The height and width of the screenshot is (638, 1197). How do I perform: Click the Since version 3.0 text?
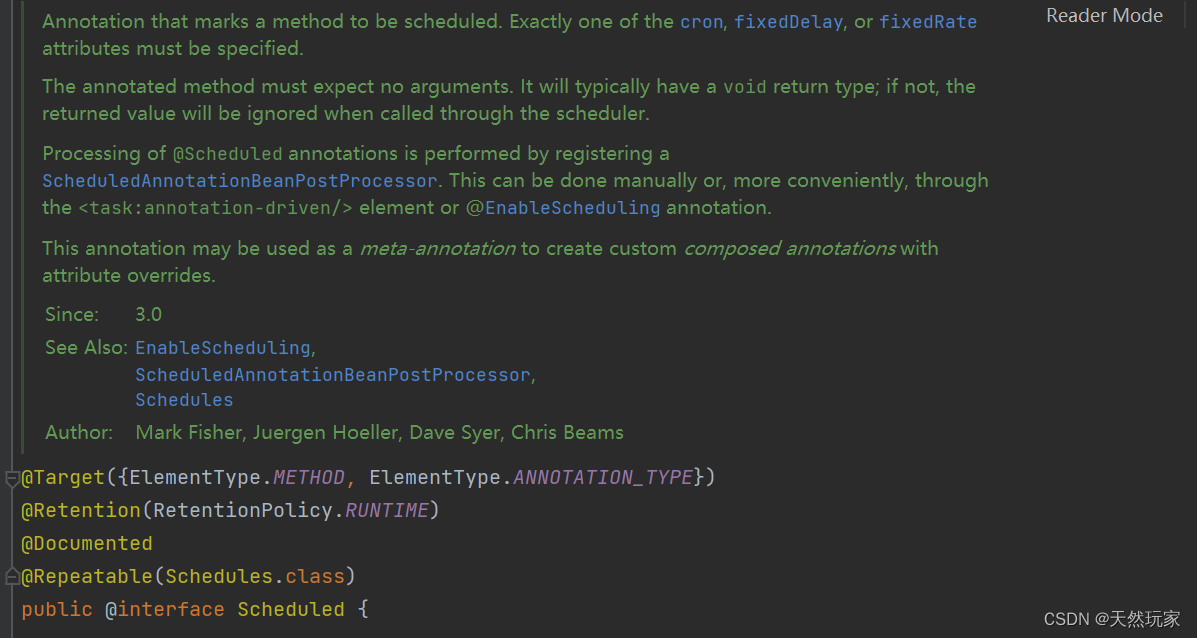[x=148, y=313]
